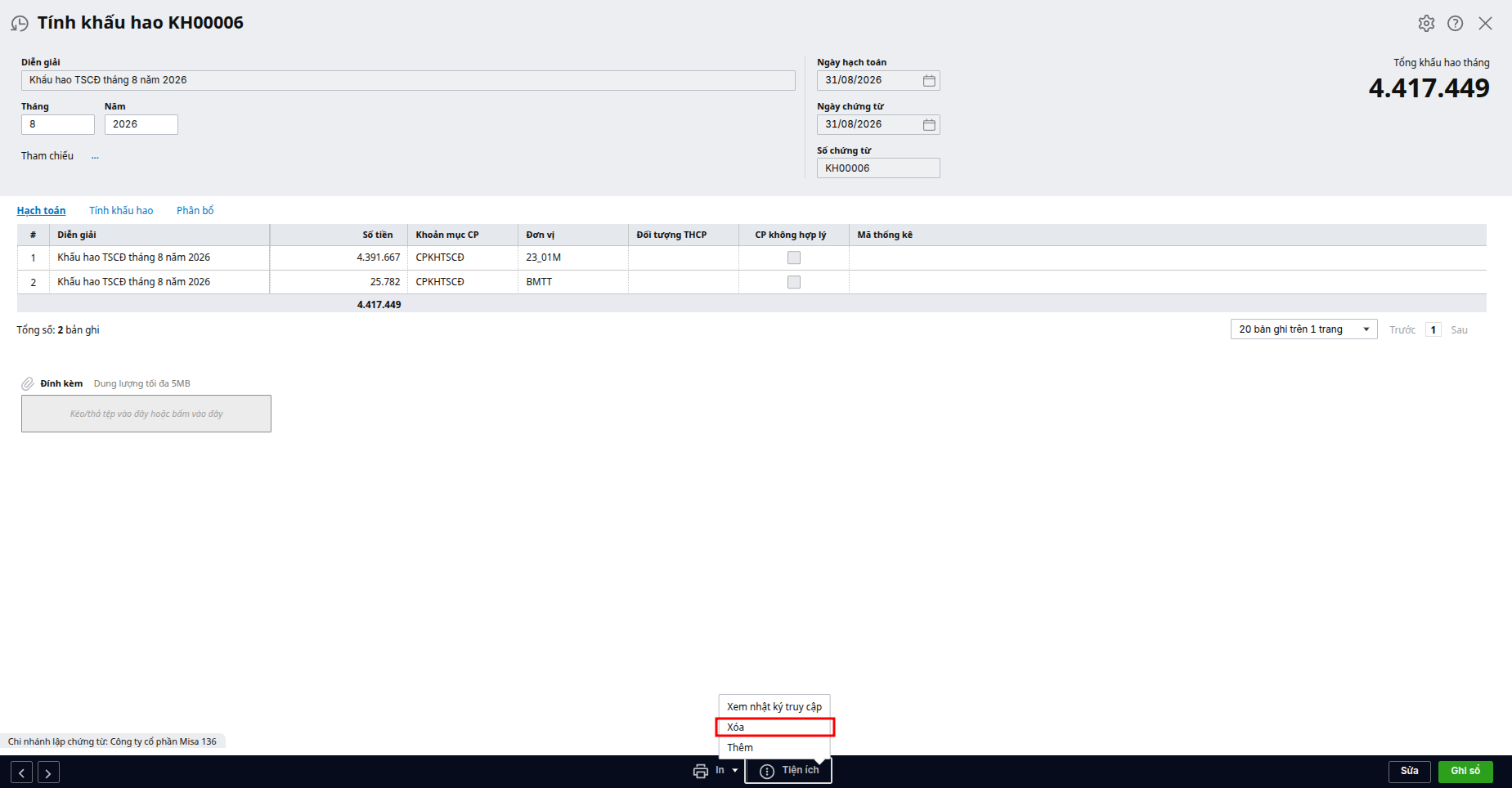This screenshot has height=788, width=1512.
Task: Click the file attachment drop area
Action: point(146,414)
